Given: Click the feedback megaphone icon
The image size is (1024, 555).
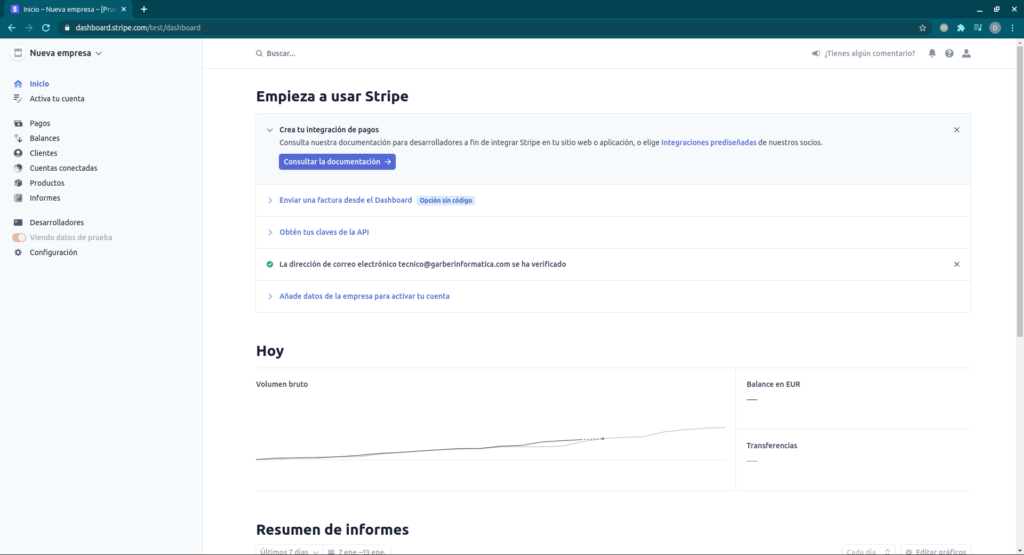Looking at the screenshot, I should [816, 54].
